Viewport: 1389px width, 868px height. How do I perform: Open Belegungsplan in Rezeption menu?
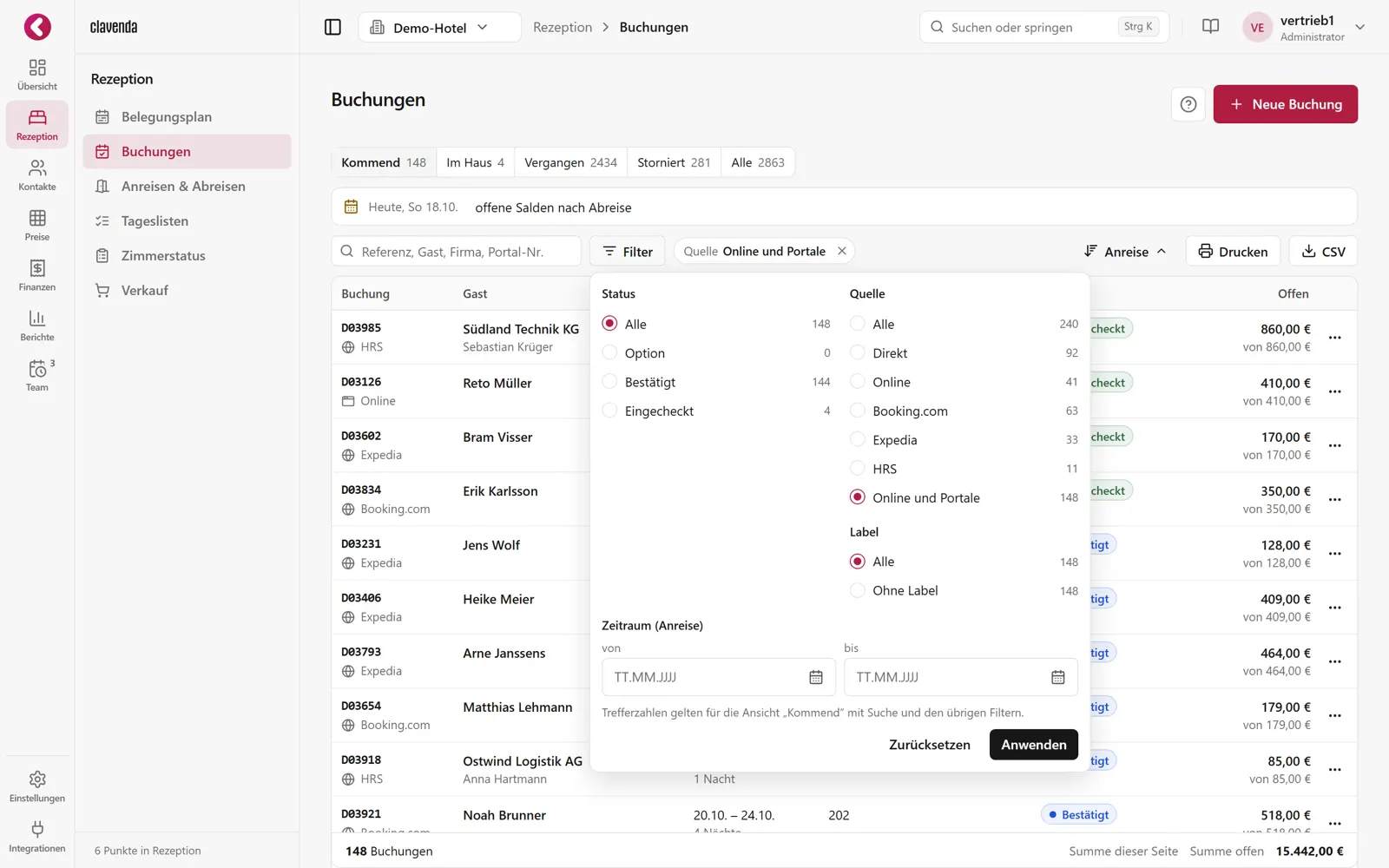[x=187, y=116]
